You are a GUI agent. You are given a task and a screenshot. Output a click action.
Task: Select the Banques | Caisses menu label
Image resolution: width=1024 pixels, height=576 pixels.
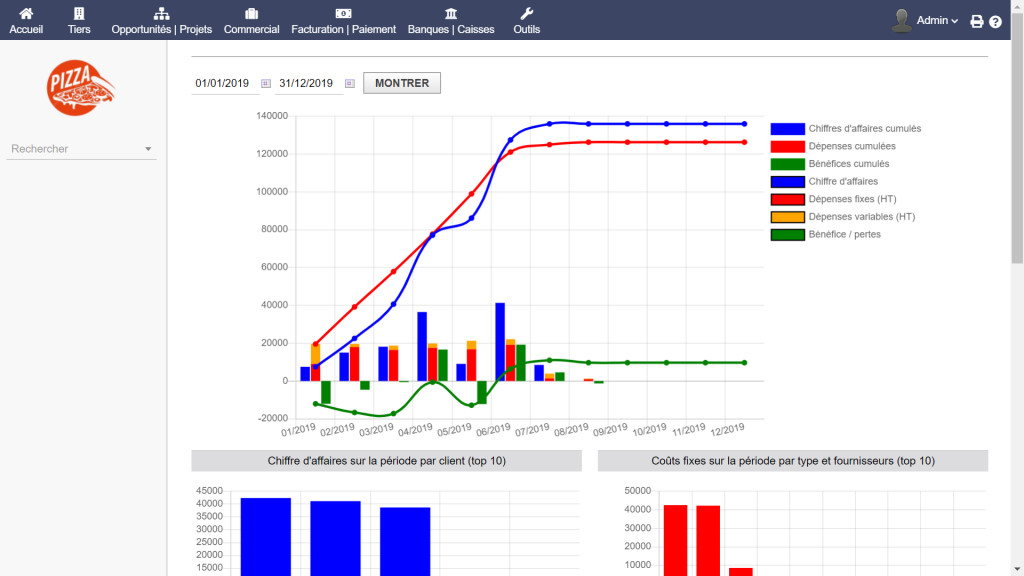(451, 29)
